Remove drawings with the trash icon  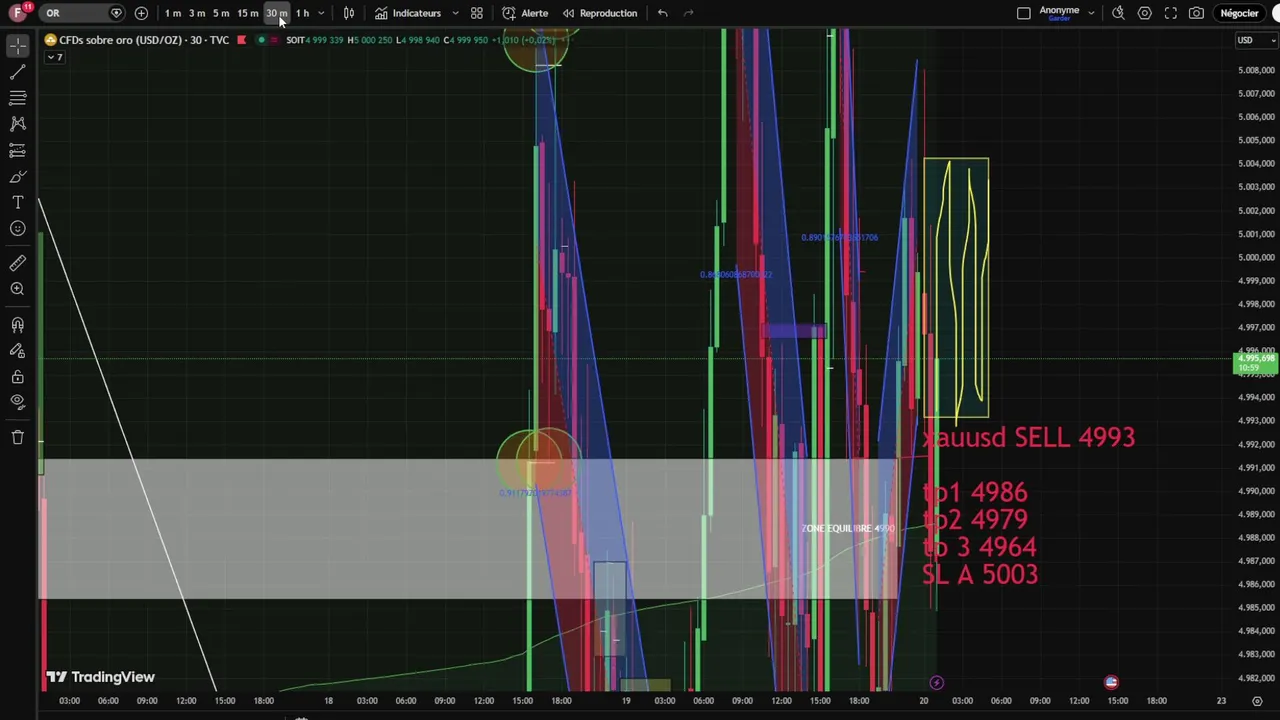[x=18, y=437]
